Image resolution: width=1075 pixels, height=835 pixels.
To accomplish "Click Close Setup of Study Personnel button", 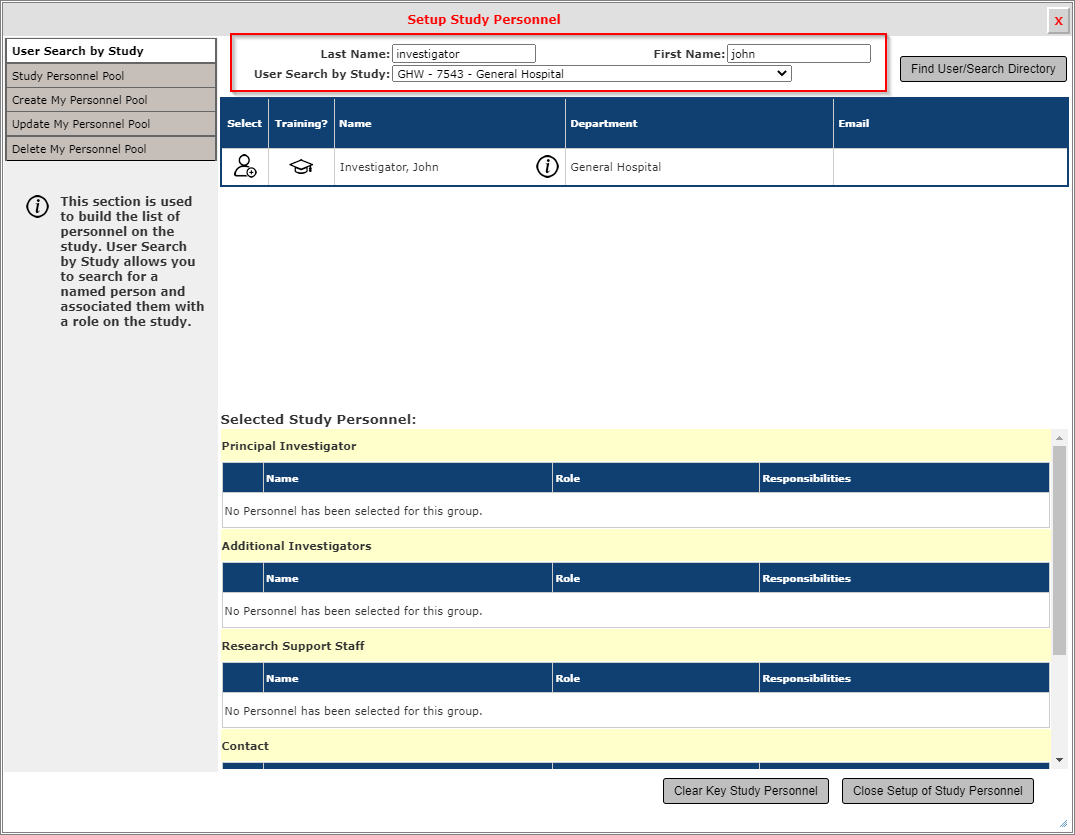I will [937, 790].
